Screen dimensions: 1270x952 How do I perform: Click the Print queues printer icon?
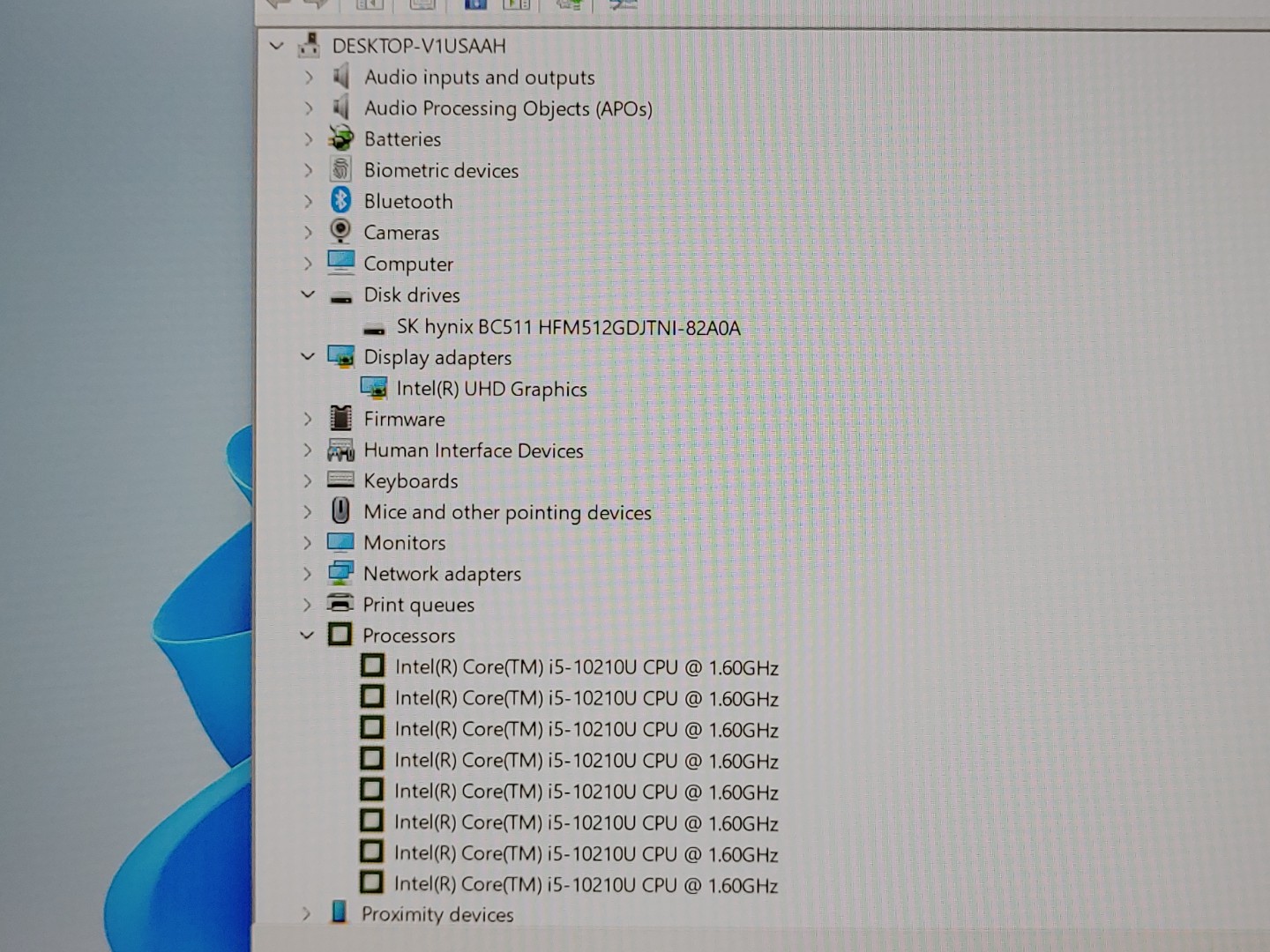(x=340, y=604)
